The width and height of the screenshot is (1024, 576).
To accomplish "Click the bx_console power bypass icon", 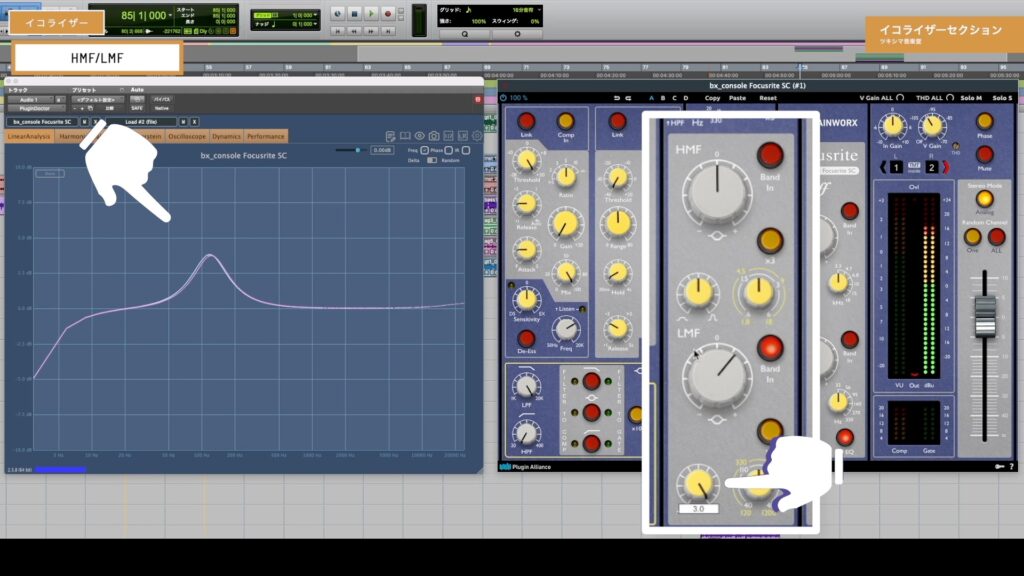I will tap(504, 98).
